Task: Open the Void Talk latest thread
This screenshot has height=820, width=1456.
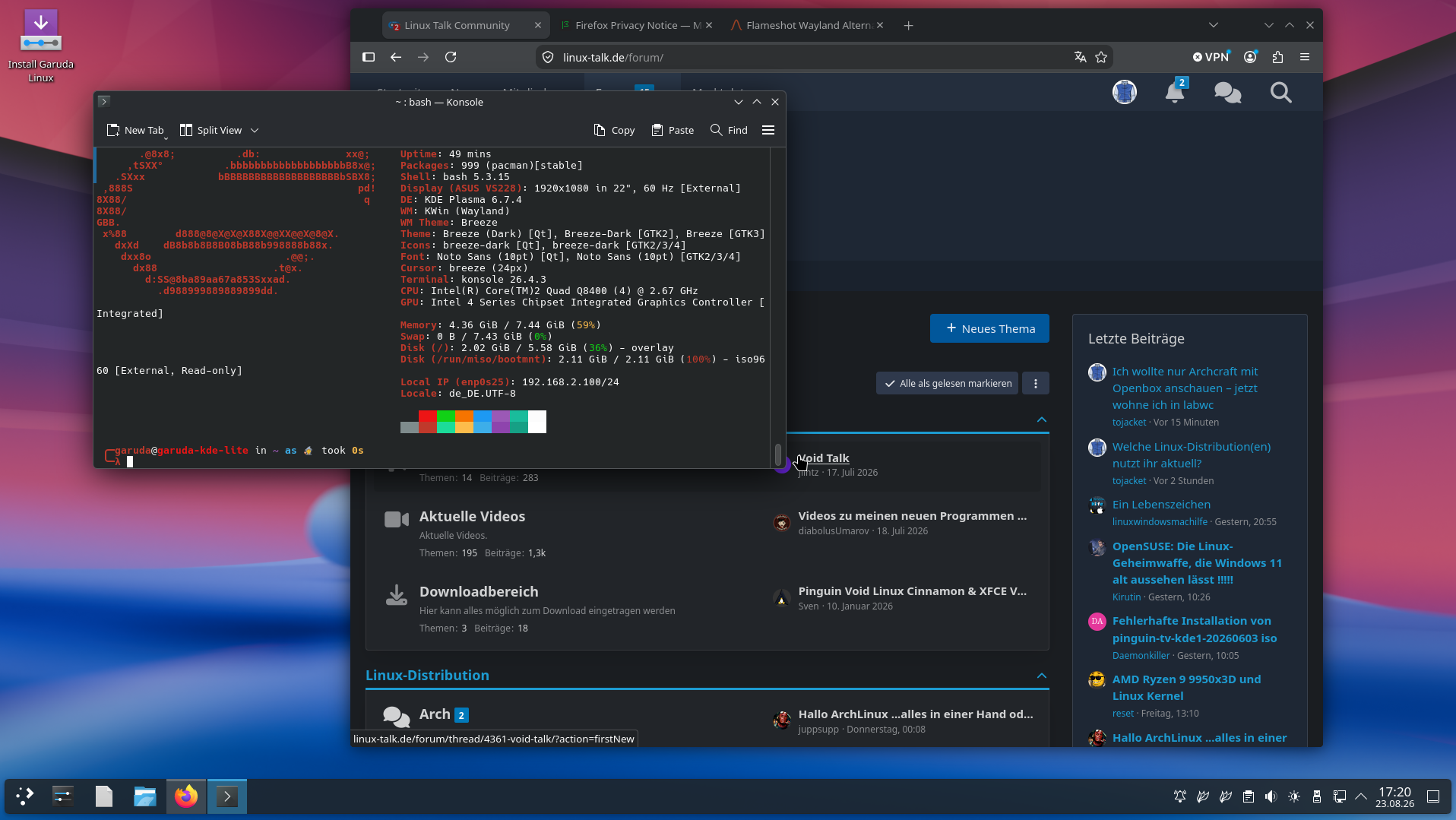Action: click(x=824, y=458)
